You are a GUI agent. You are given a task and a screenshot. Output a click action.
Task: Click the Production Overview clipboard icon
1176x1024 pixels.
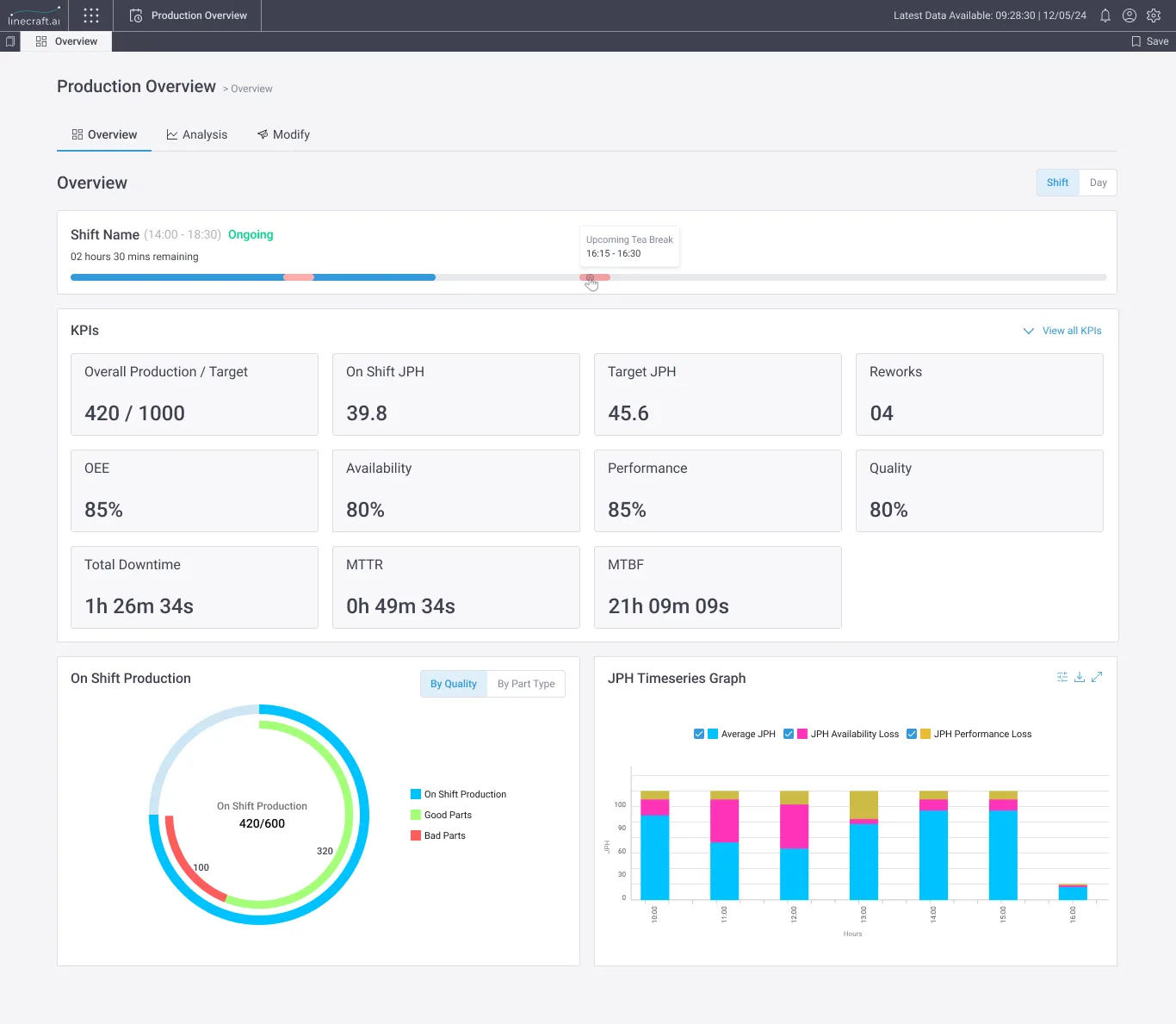pyautogui.click(x=136, y=16)
